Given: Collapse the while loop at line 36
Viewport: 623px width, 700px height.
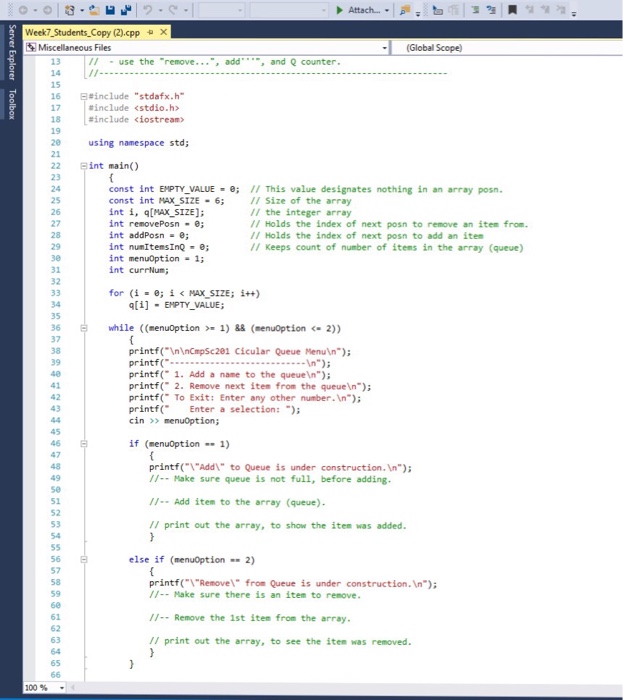Looking at the screenshot, I should (x=83, y=328).
